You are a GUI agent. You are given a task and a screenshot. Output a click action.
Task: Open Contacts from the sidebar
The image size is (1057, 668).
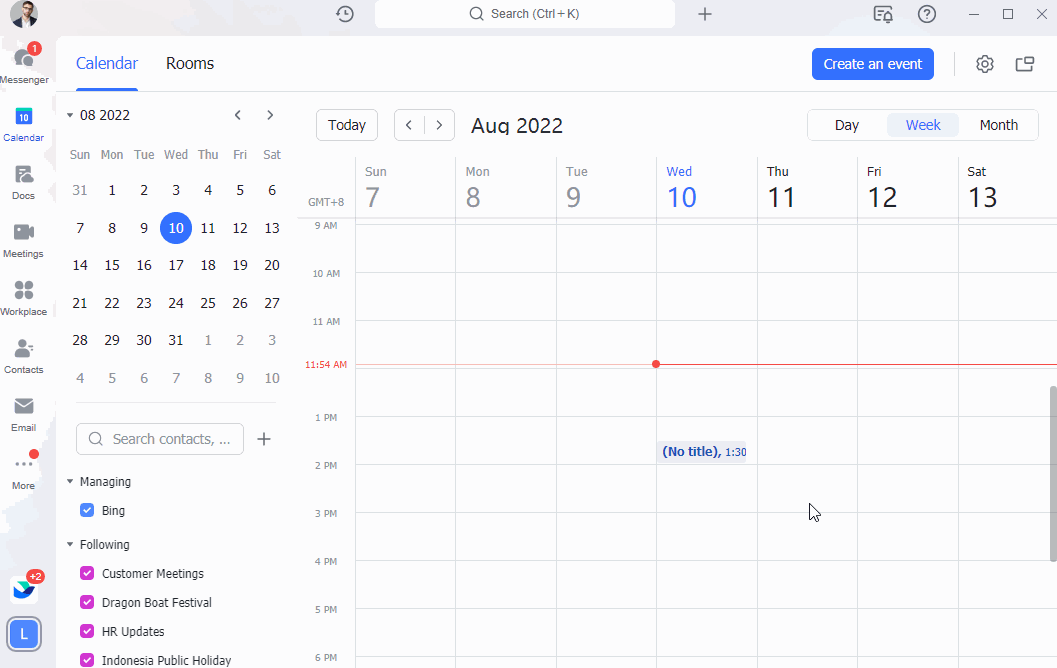[24, 354]
